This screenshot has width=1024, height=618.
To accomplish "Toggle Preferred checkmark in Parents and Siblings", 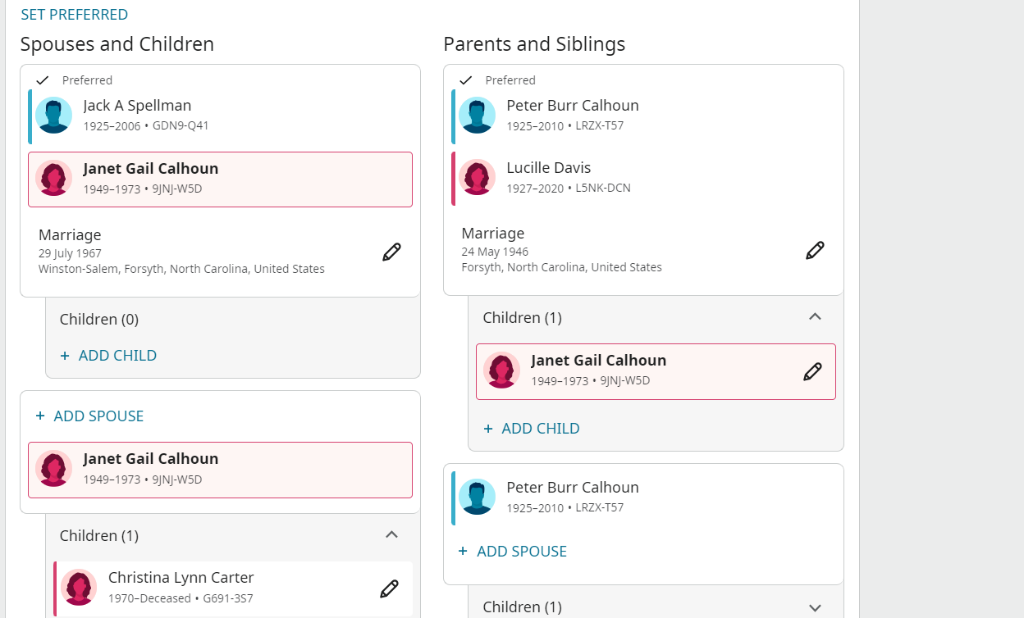I will pos(465,80).
